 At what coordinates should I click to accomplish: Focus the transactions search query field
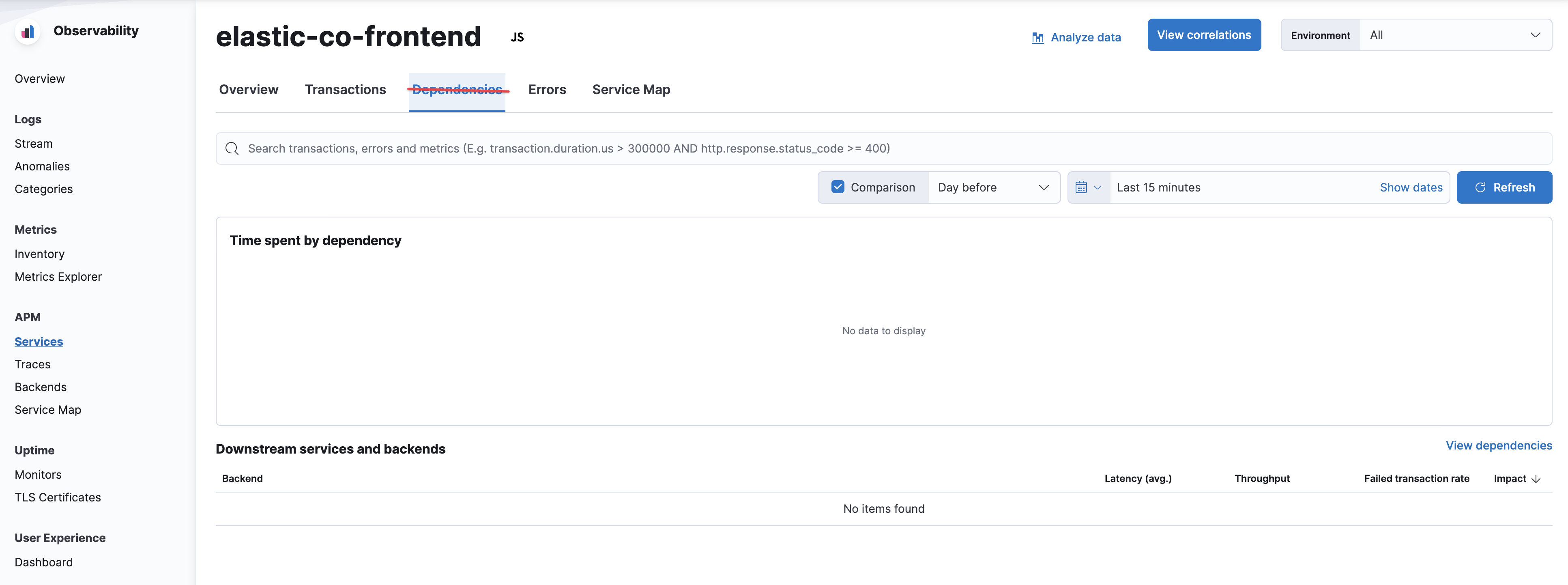click(883, 148)
